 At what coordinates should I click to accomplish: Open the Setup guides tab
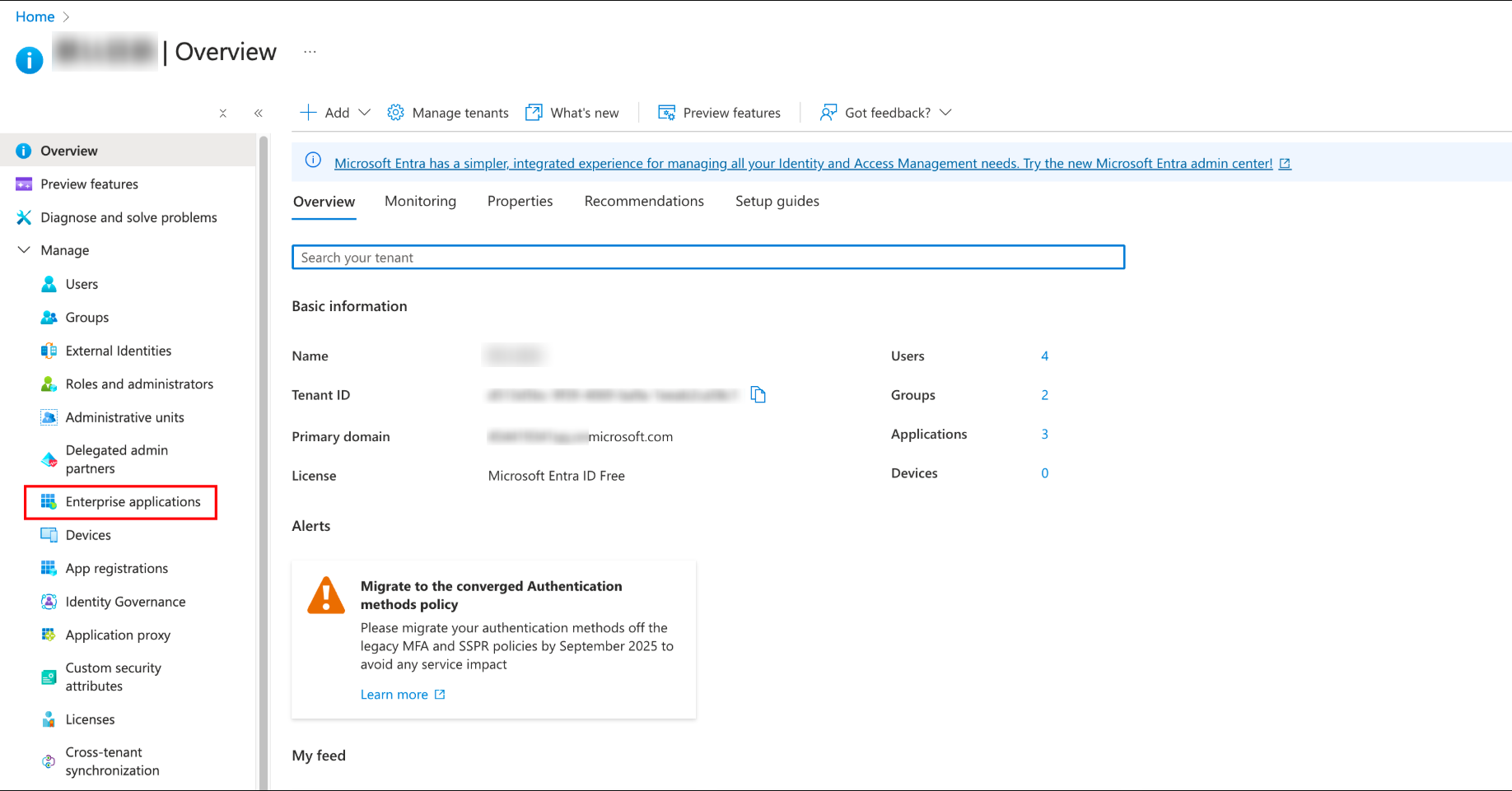(x=777, y=202)
